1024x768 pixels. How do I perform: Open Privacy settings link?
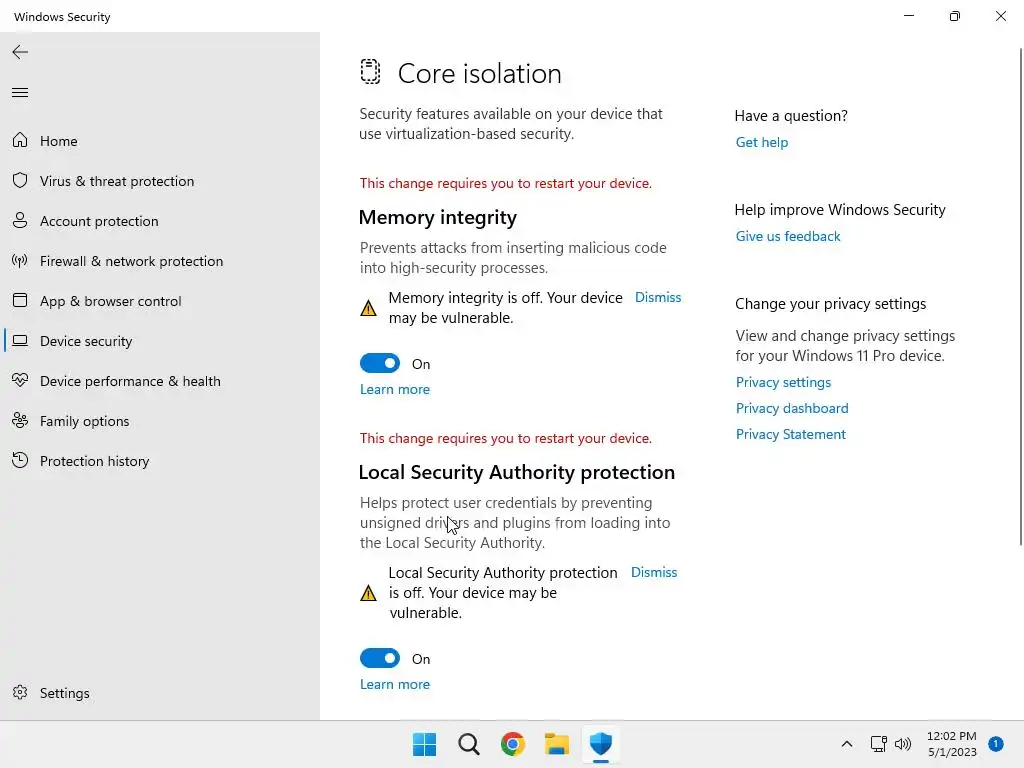783,382
